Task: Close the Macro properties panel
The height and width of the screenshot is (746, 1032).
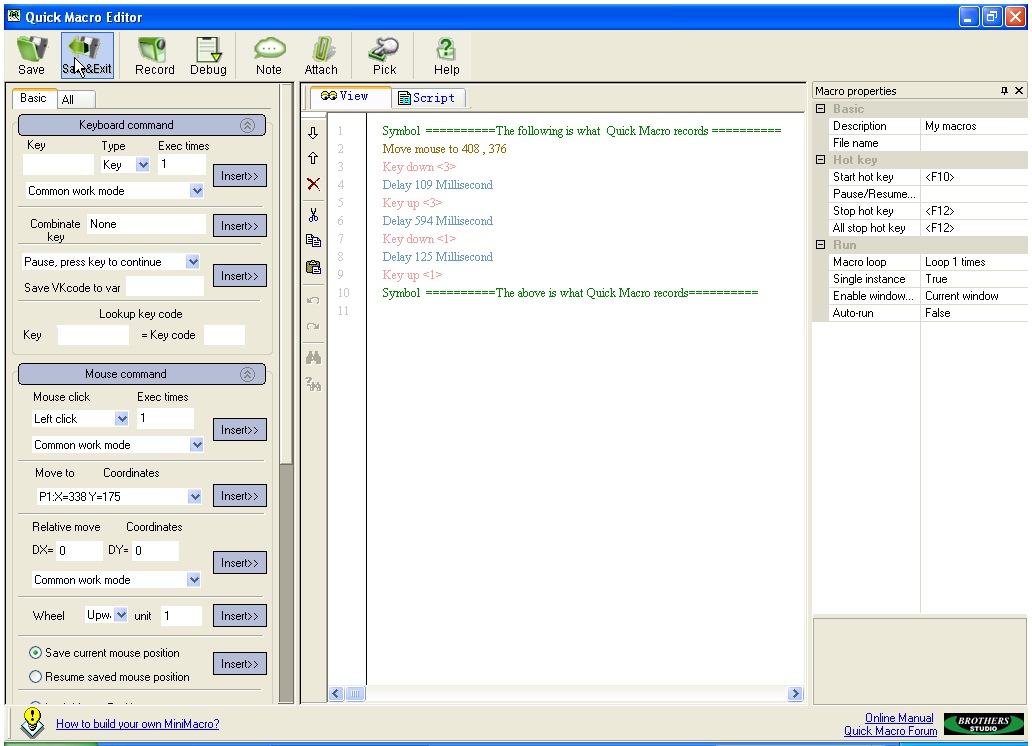Action: click(1019, 91)
